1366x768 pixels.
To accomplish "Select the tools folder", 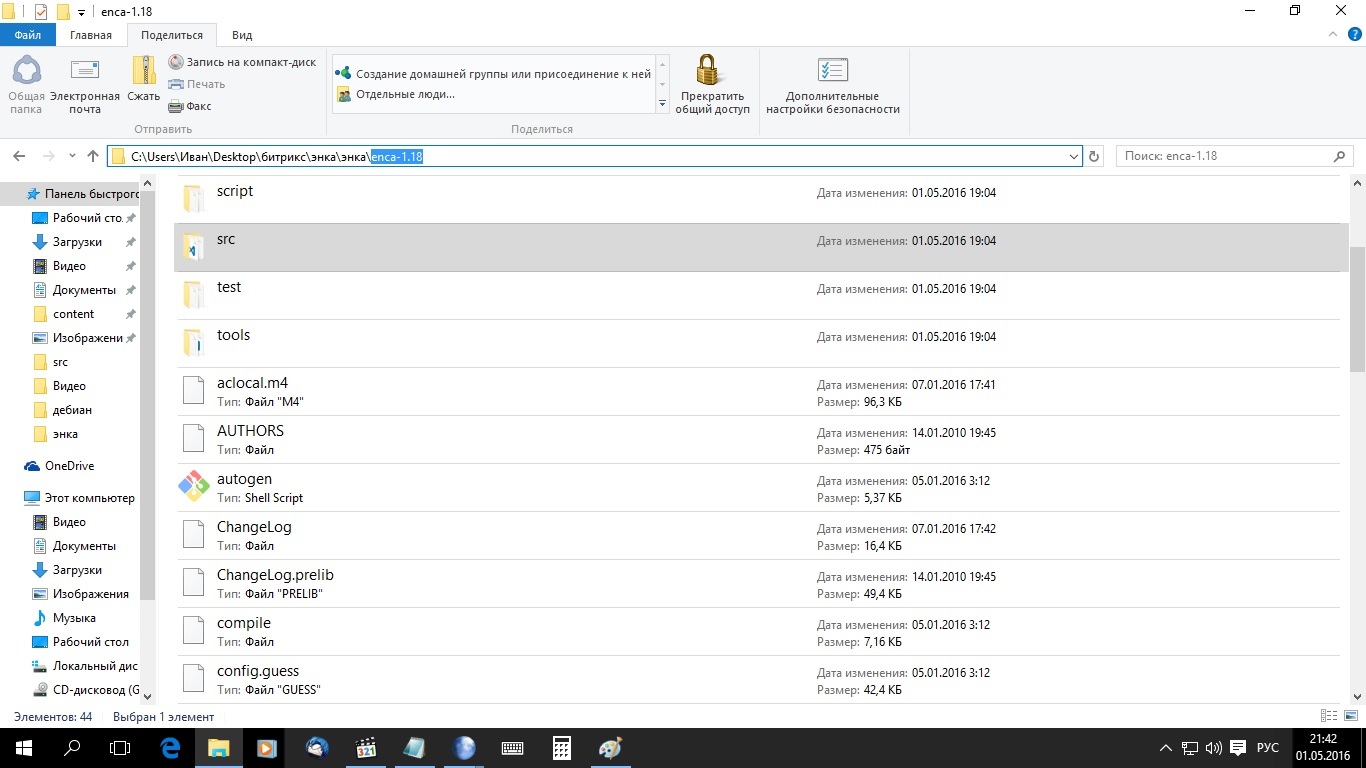I will [x=757, y=343].
